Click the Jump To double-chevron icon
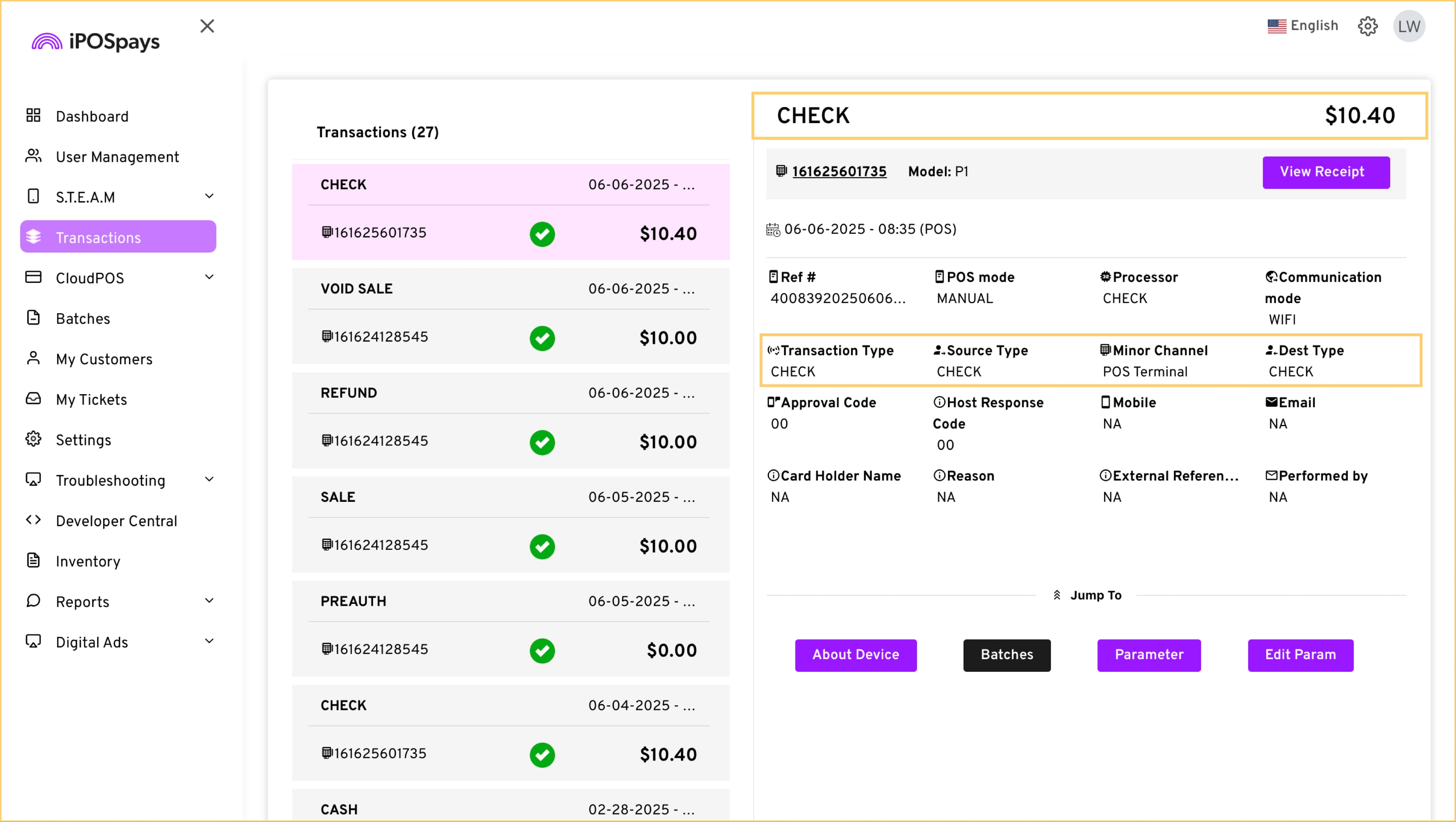The image size is (1456, 822). click(x=1057, y=595)
